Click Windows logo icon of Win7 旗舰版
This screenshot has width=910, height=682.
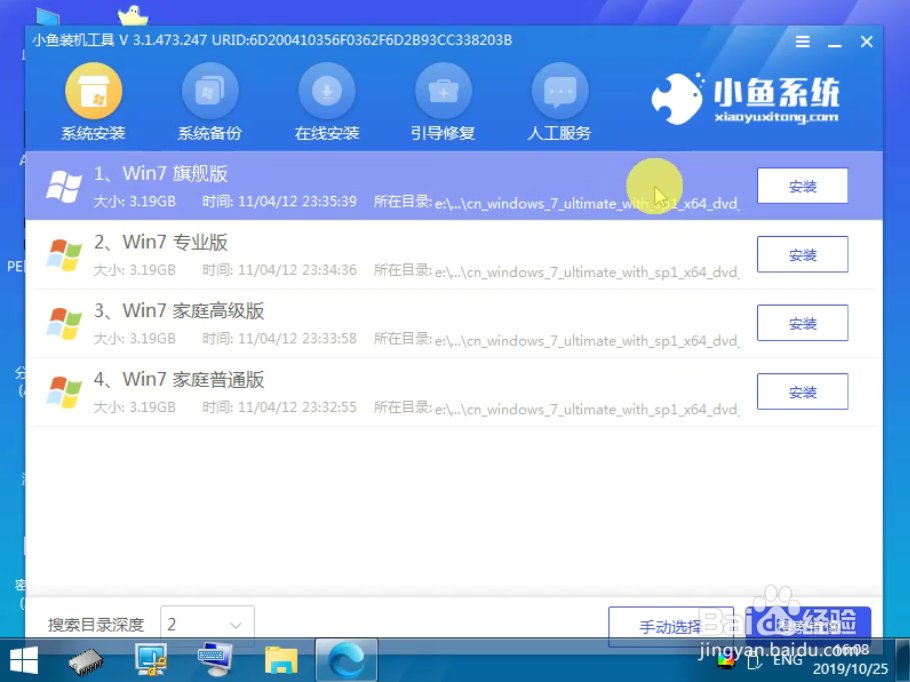tap(64, 186)
